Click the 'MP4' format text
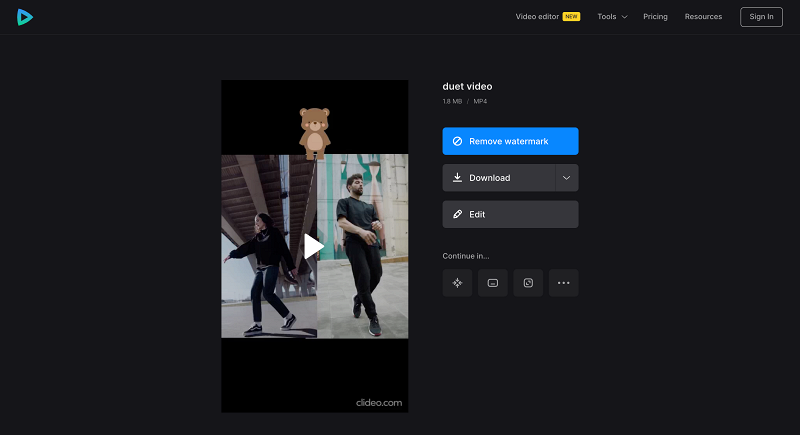Screen dimensions: 800x435 (x=480, y=101)
